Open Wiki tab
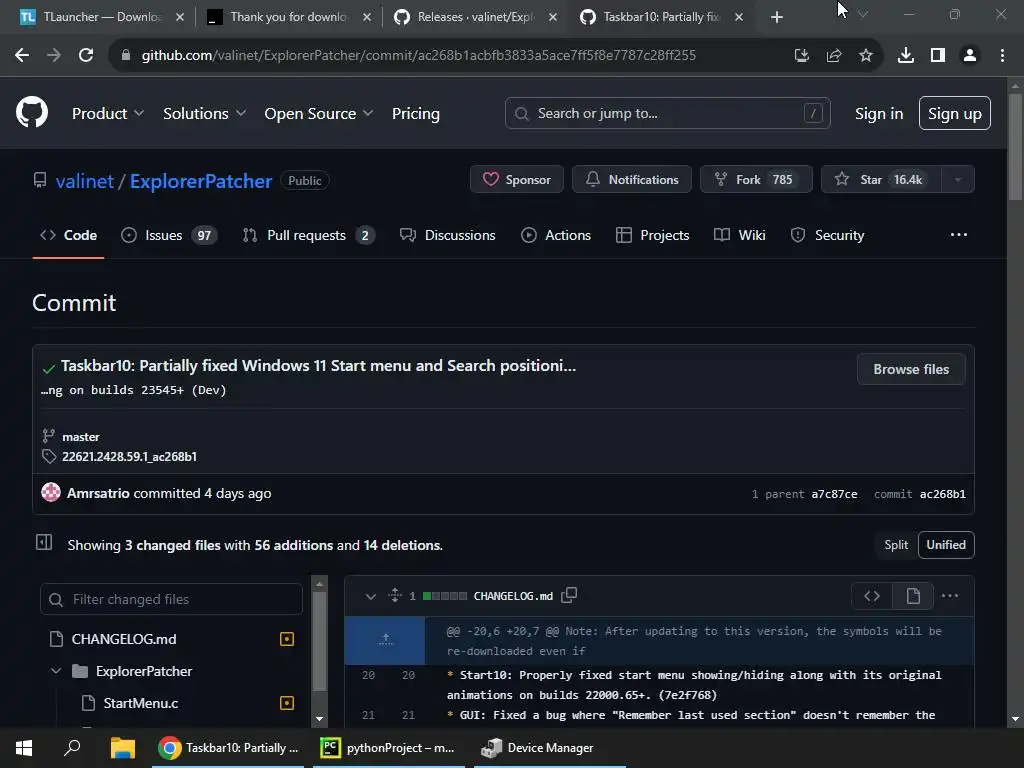The image size is (1024, 768). pyautogui.click(x=740, y=235)
